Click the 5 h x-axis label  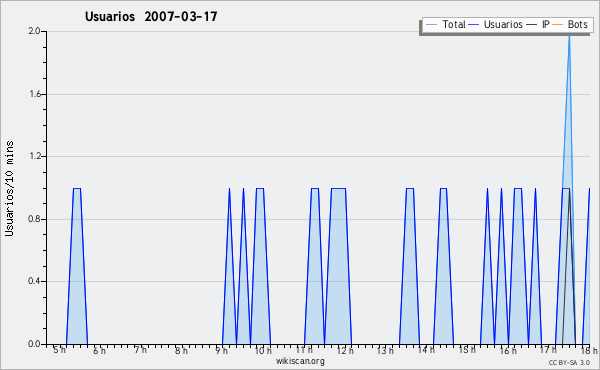(x=59, y=350)
